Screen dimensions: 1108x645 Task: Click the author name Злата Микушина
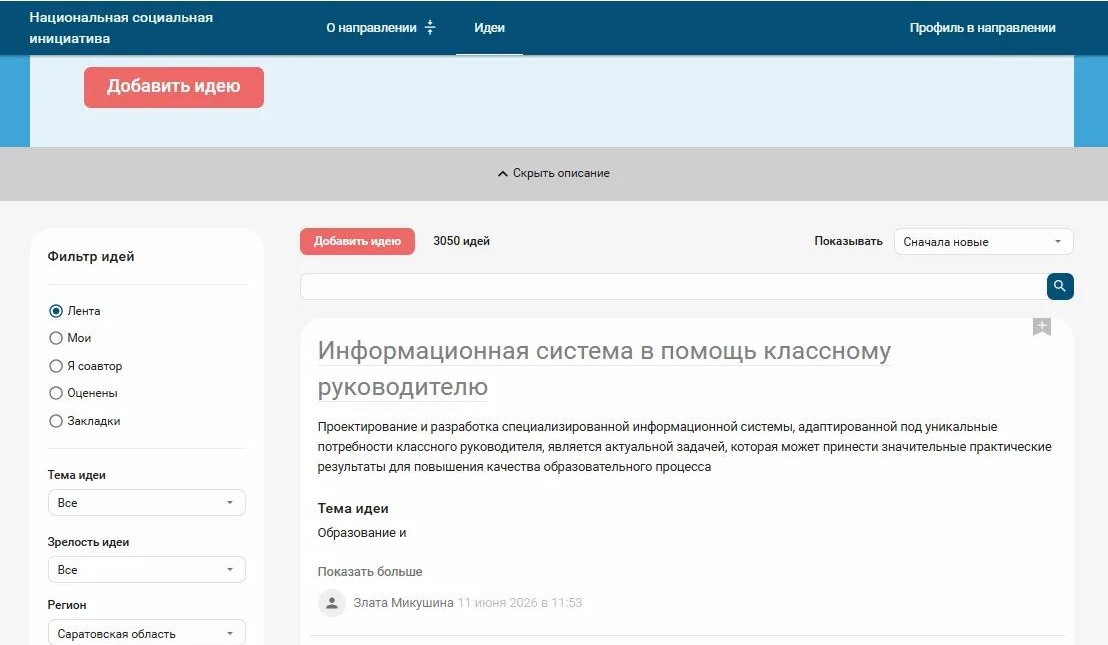(403, 603)
